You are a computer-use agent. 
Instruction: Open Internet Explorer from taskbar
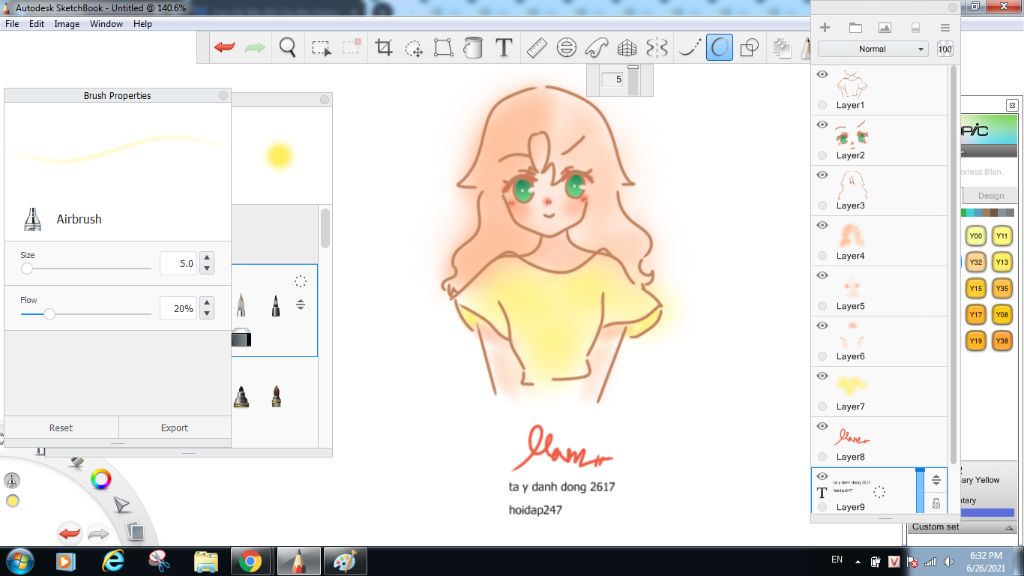[113, 561]
